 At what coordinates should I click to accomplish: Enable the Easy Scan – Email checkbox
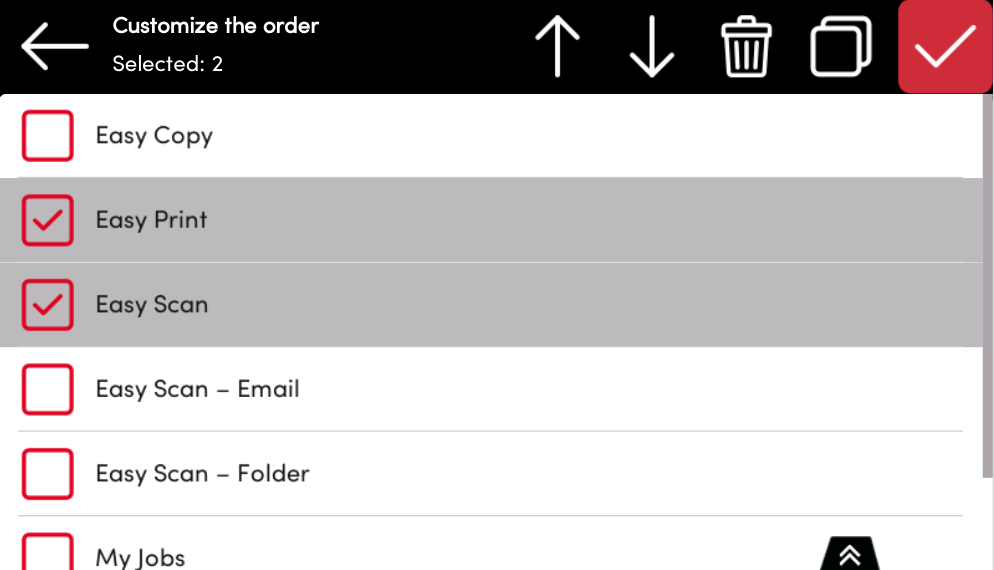[x=48, y=389]
